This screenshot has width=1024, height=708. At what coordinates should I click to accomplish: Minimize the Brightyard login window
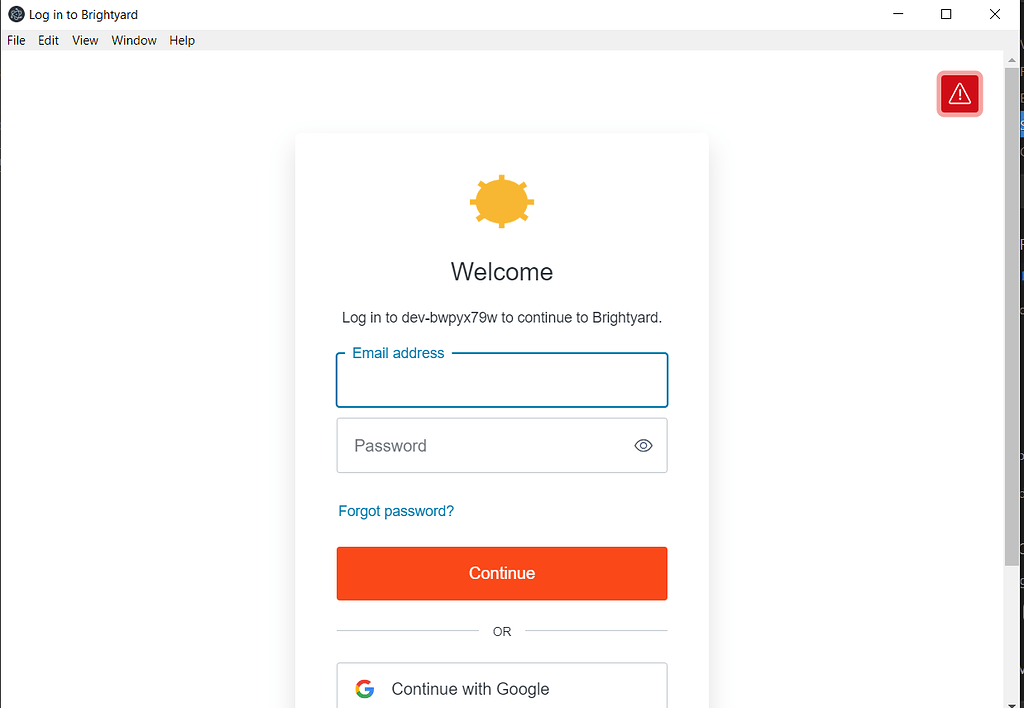897,14
